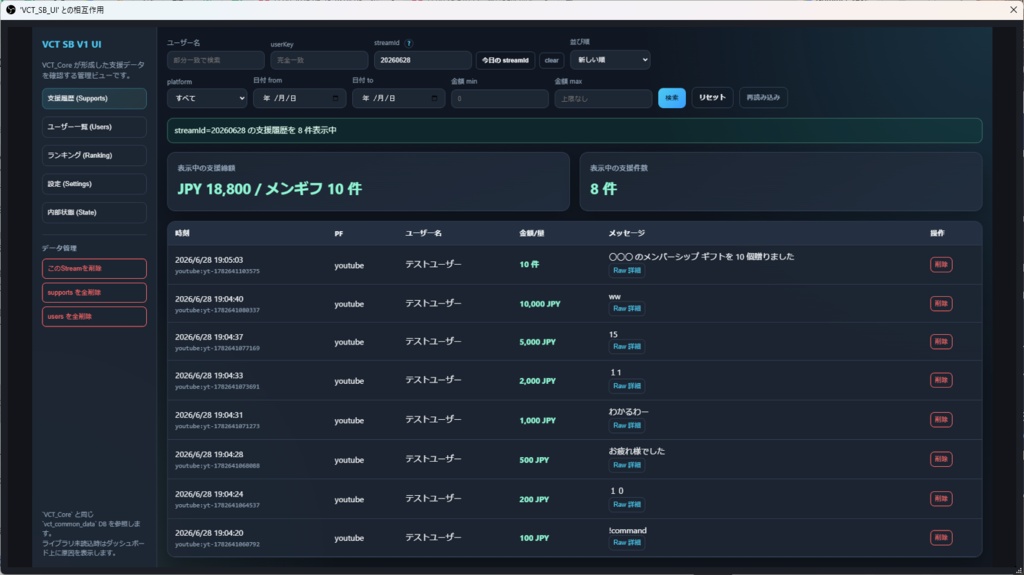Click the 再読み込み reload button
This screenshot has height=575, width=1024.
click(x=763, y=97)
